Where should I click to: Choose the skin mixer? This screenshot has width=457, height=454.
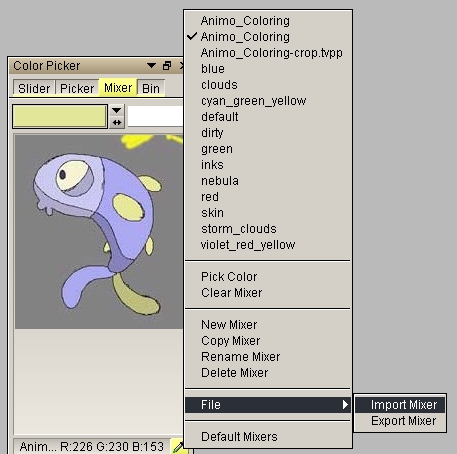(x=268, y=213)
